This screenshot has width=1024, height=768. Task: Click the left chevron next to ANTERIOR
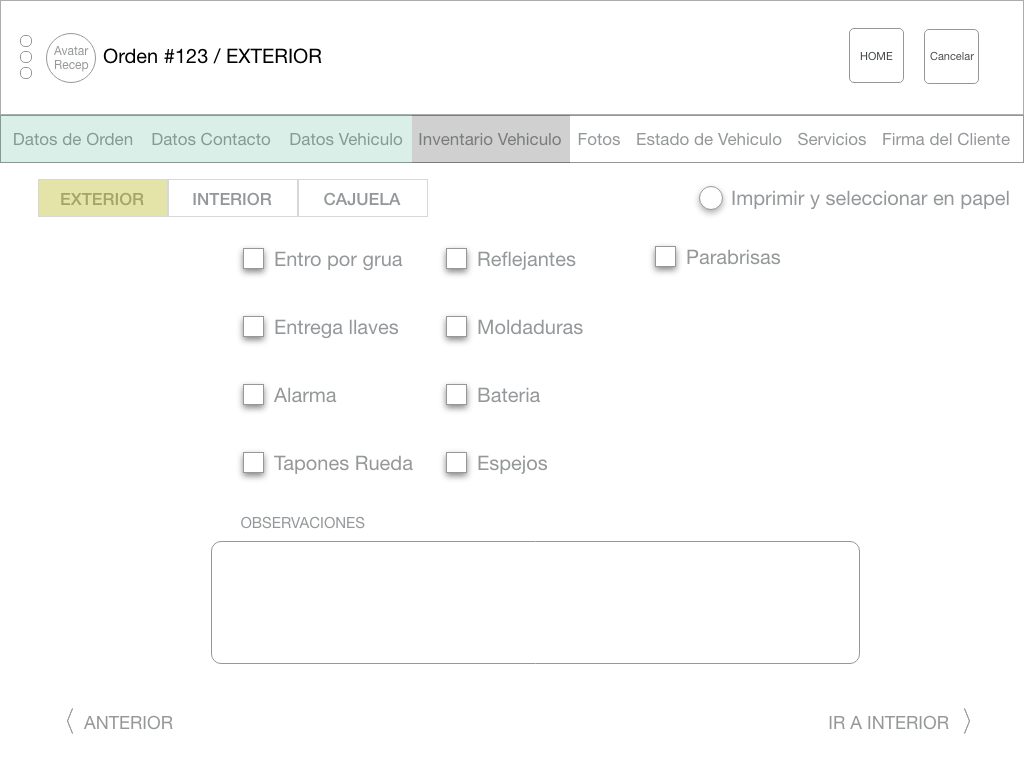click(70, 722)
